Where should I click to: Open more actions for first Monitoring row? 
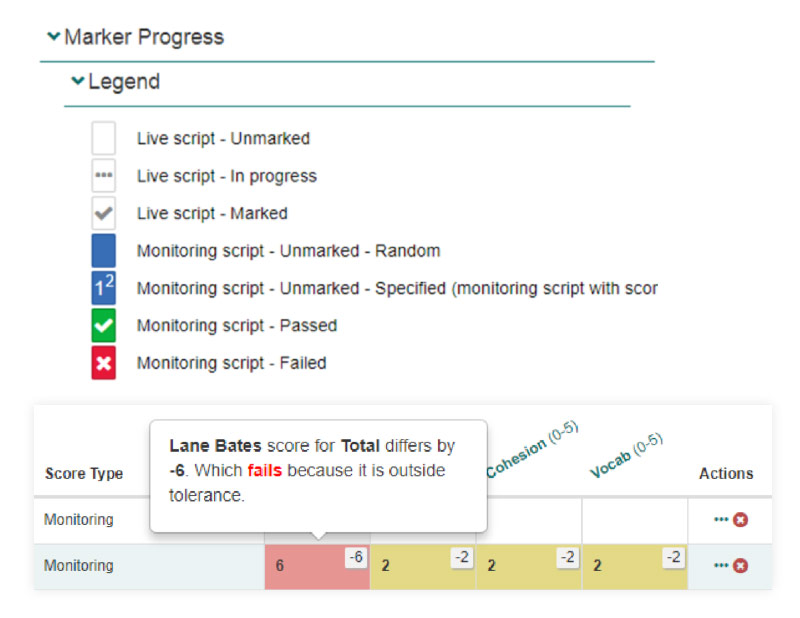point(721,520)
